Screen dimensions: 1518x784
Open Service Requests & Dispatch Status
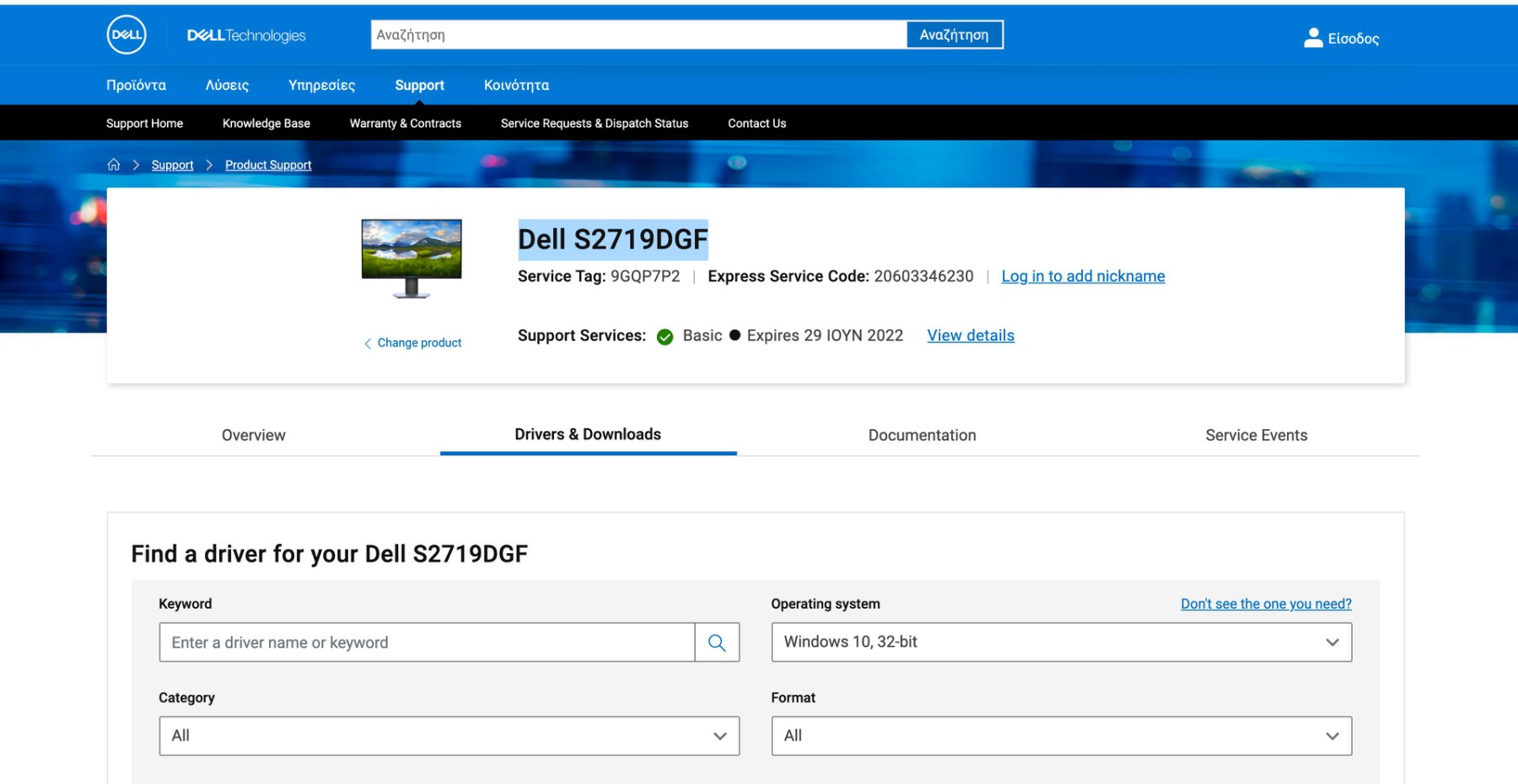tap(595, 123)
